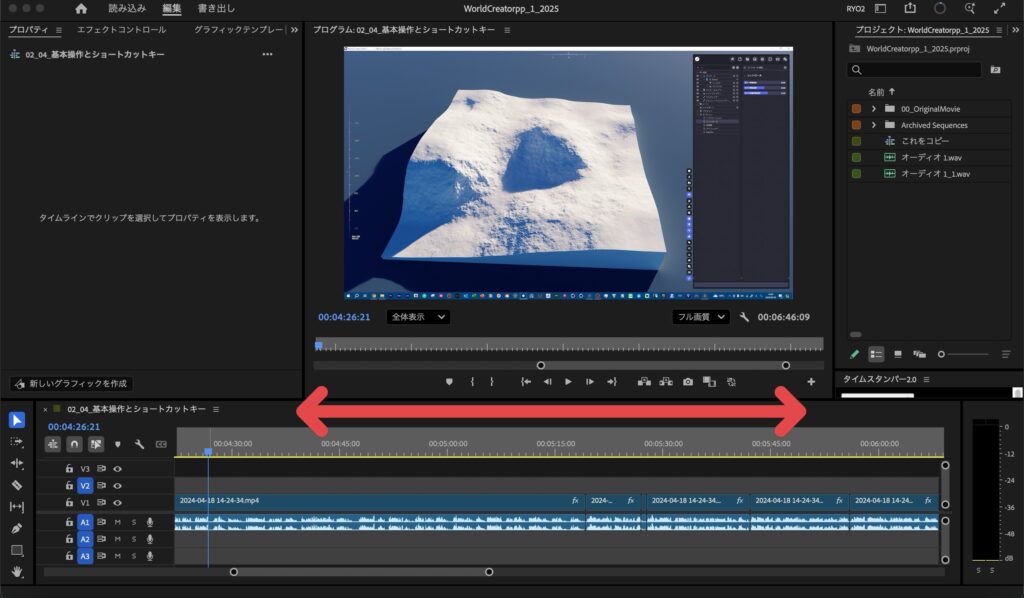Image resolution: width=1024 pixels, height=598 pixels.
Task: Expand the 00_OriginalMovie bin
Action: click(873, 108)
